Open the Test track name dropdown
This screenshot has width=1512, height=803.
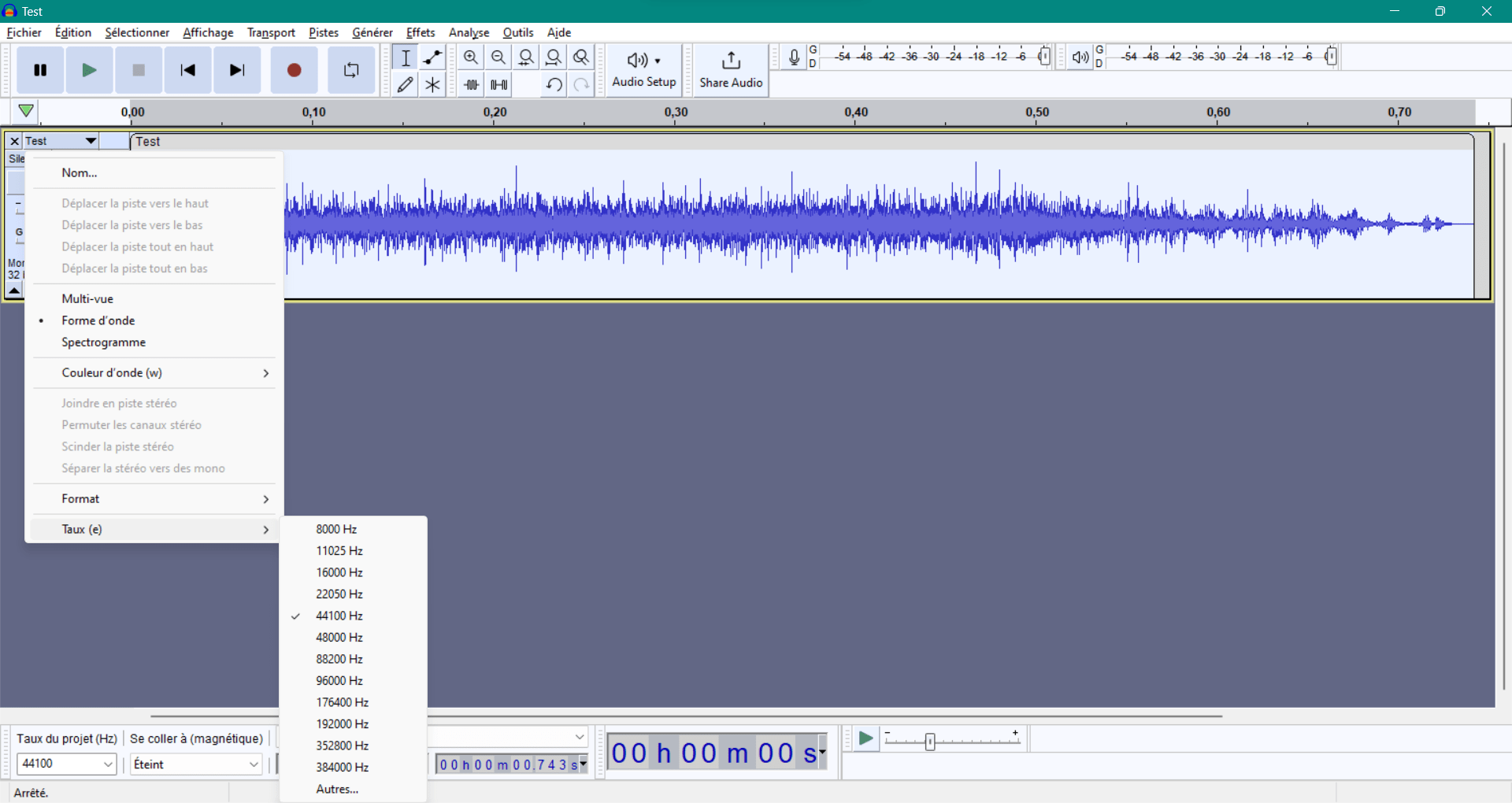click(x=61, y=142)
